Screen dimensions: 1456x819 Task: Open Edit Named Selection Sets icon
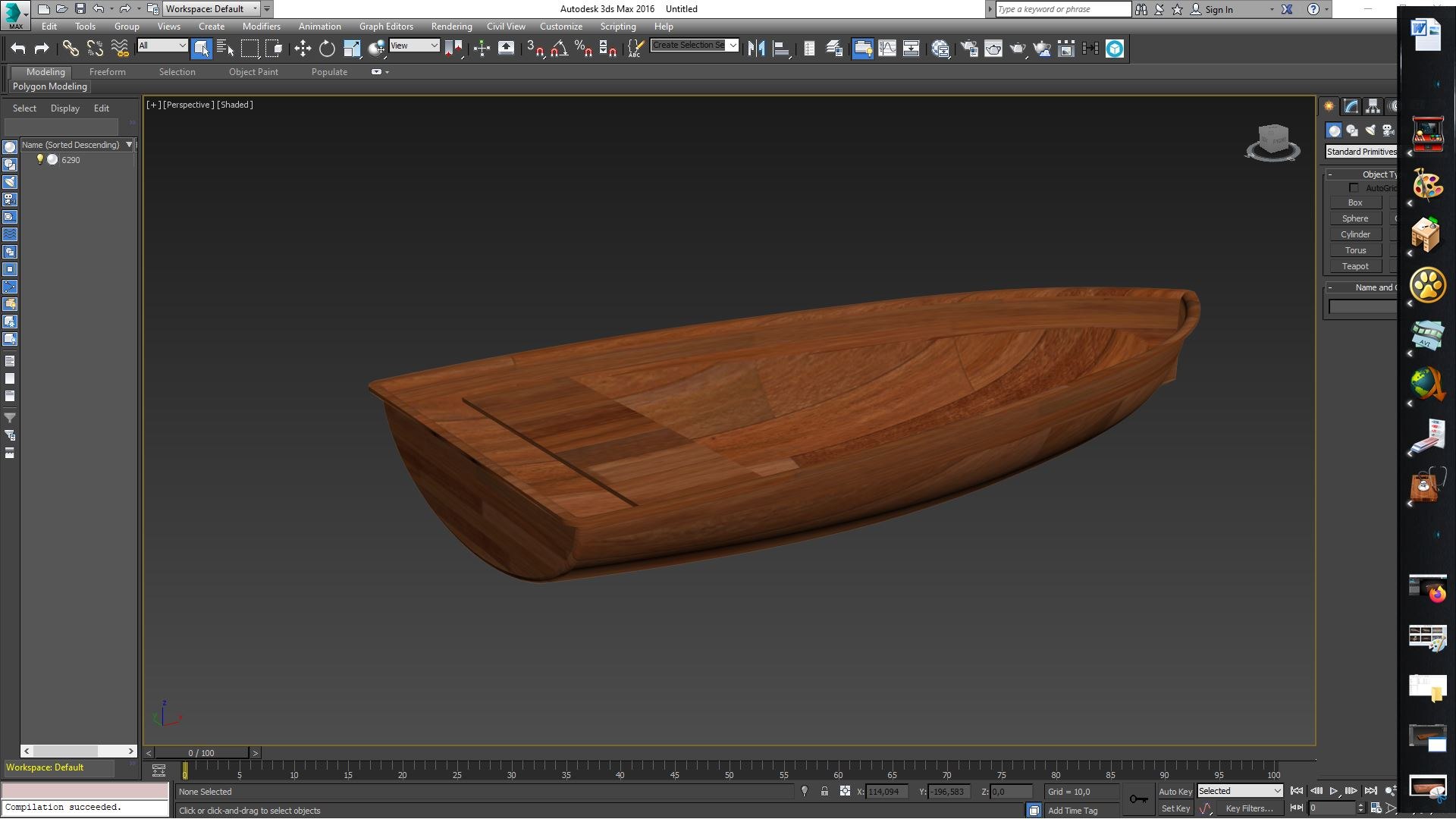coord(635,49)
